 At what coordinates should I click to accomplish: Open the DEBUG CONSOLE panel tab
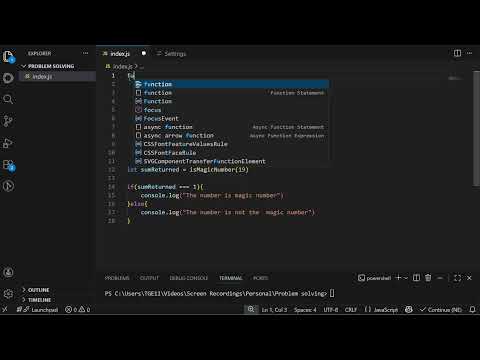point(189,278)
